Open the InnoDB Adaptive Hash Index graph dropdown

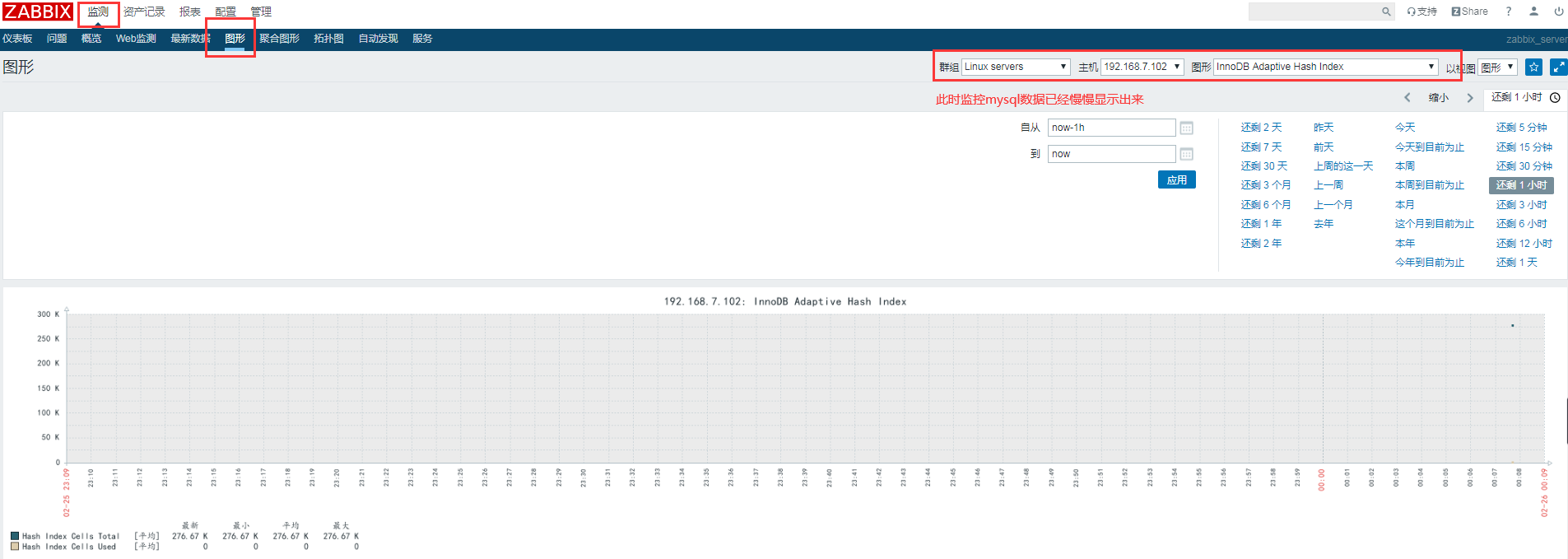[x=1326, y=67]
